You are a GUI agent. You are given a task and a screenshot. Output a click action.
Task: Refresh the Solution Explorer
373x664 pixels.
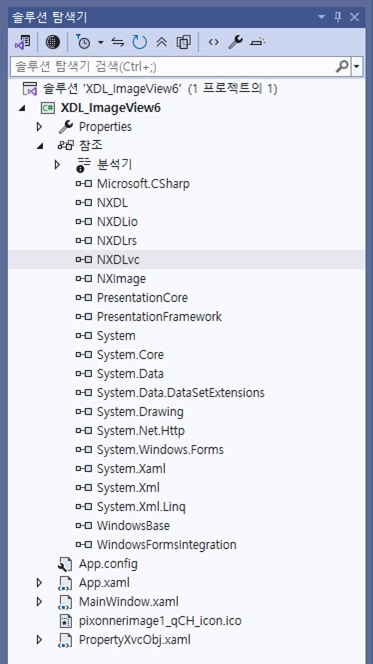pyautogui.click(x=139, y=42)
